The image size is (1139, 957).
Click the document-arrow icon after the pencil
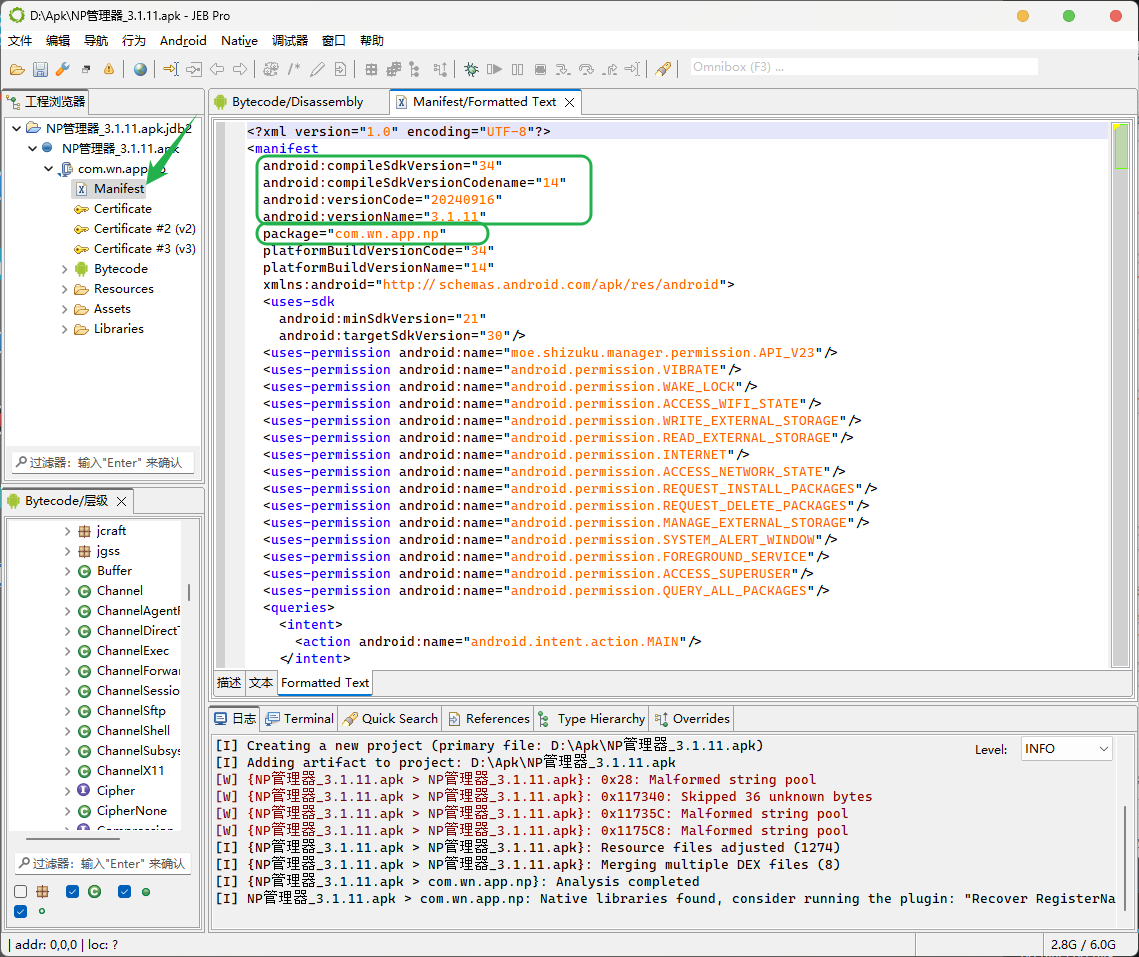point(340,69)
